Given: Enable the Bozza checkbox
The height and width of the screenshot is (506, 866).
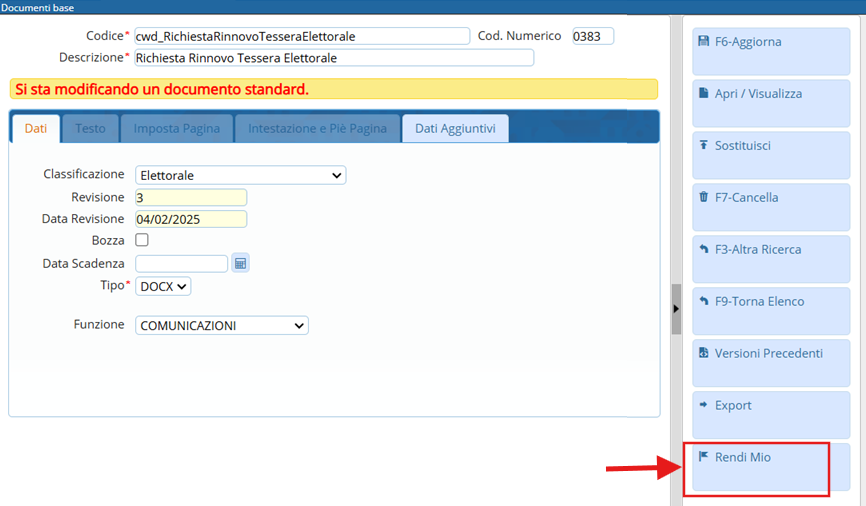Looking at the screenshot, I should point(142,240).
